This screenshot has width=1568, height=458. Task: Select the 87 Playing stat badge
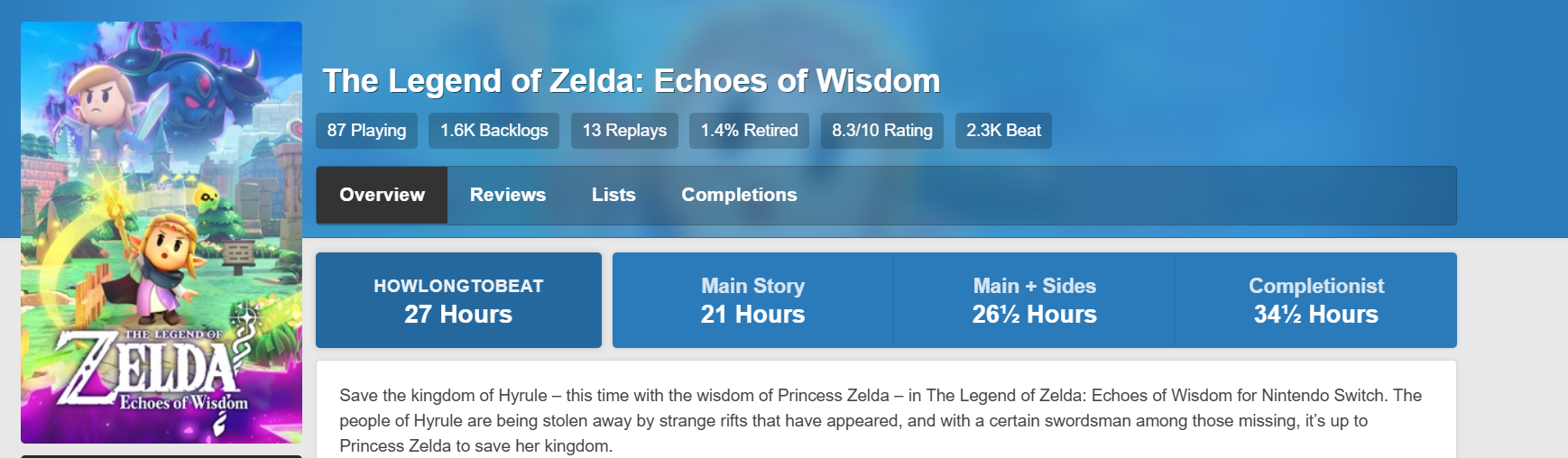click(x=366, y=131)
